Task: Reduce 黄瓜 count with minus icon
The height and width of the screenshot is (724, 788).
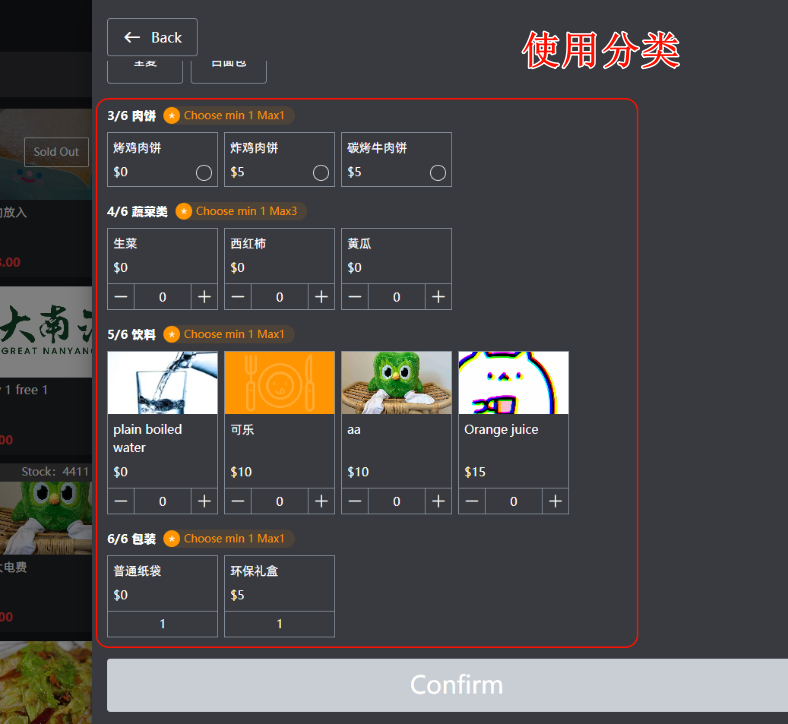Action: pyautogui.click(x=355, y=297)
